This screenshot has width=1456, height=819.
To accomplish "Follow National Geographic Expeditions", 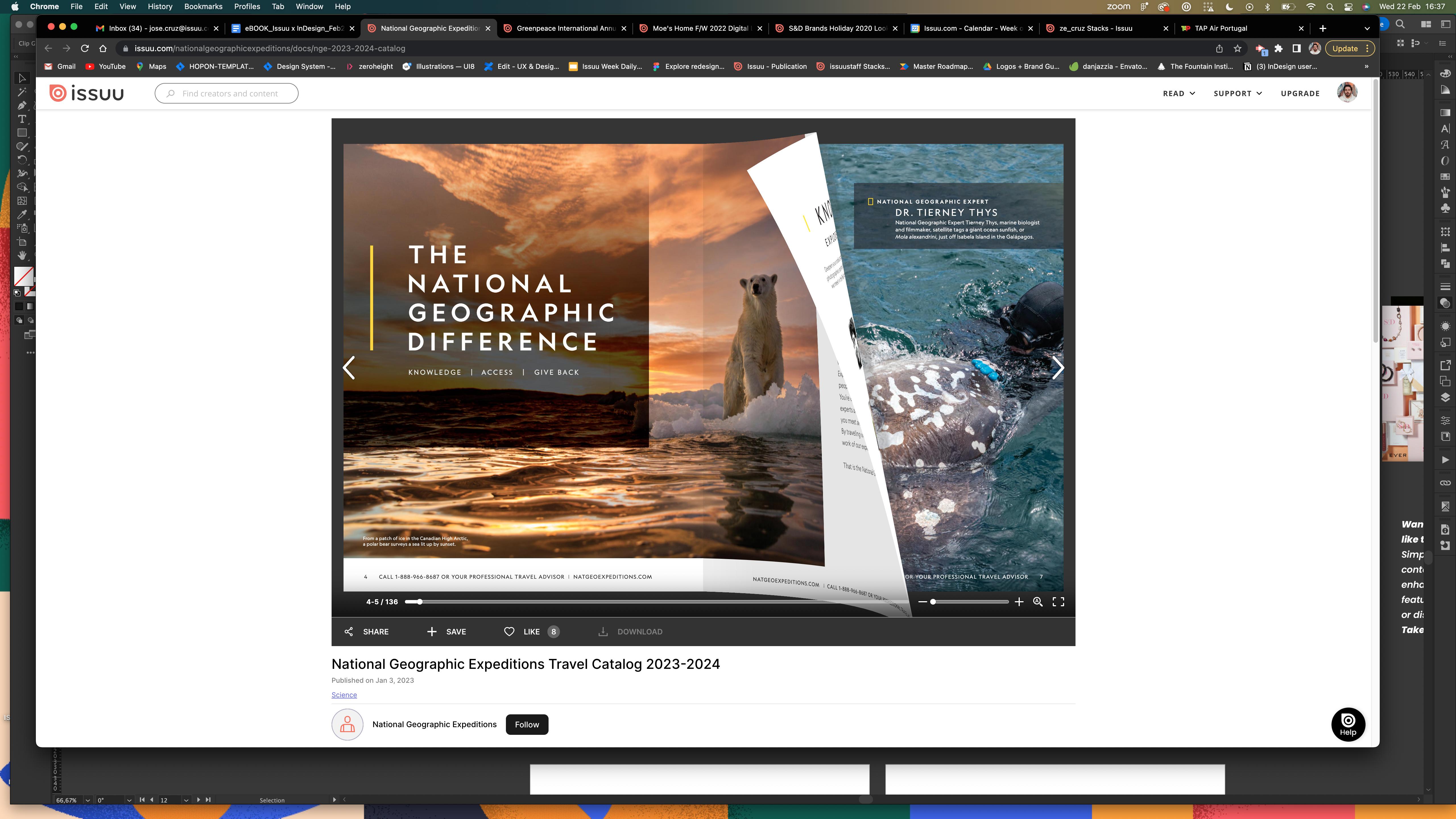I will tap(526, 724).
